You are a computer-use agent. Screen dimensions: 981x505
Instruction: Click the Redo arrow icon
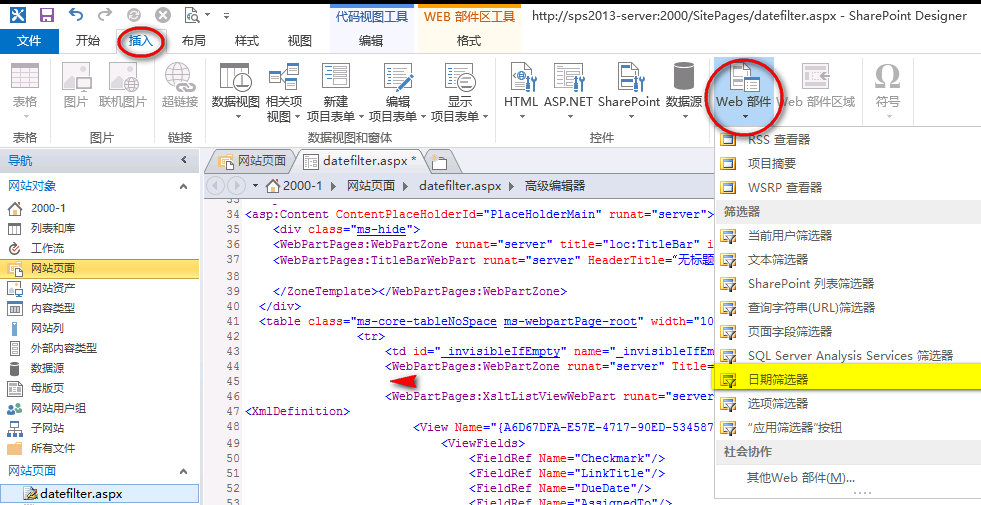point(105,14)
